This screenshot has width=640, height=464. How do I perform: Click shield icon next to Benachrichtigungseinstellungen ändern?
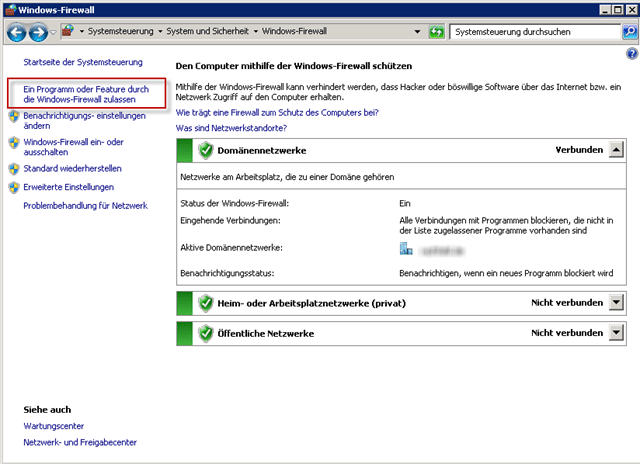coord(14,116)
